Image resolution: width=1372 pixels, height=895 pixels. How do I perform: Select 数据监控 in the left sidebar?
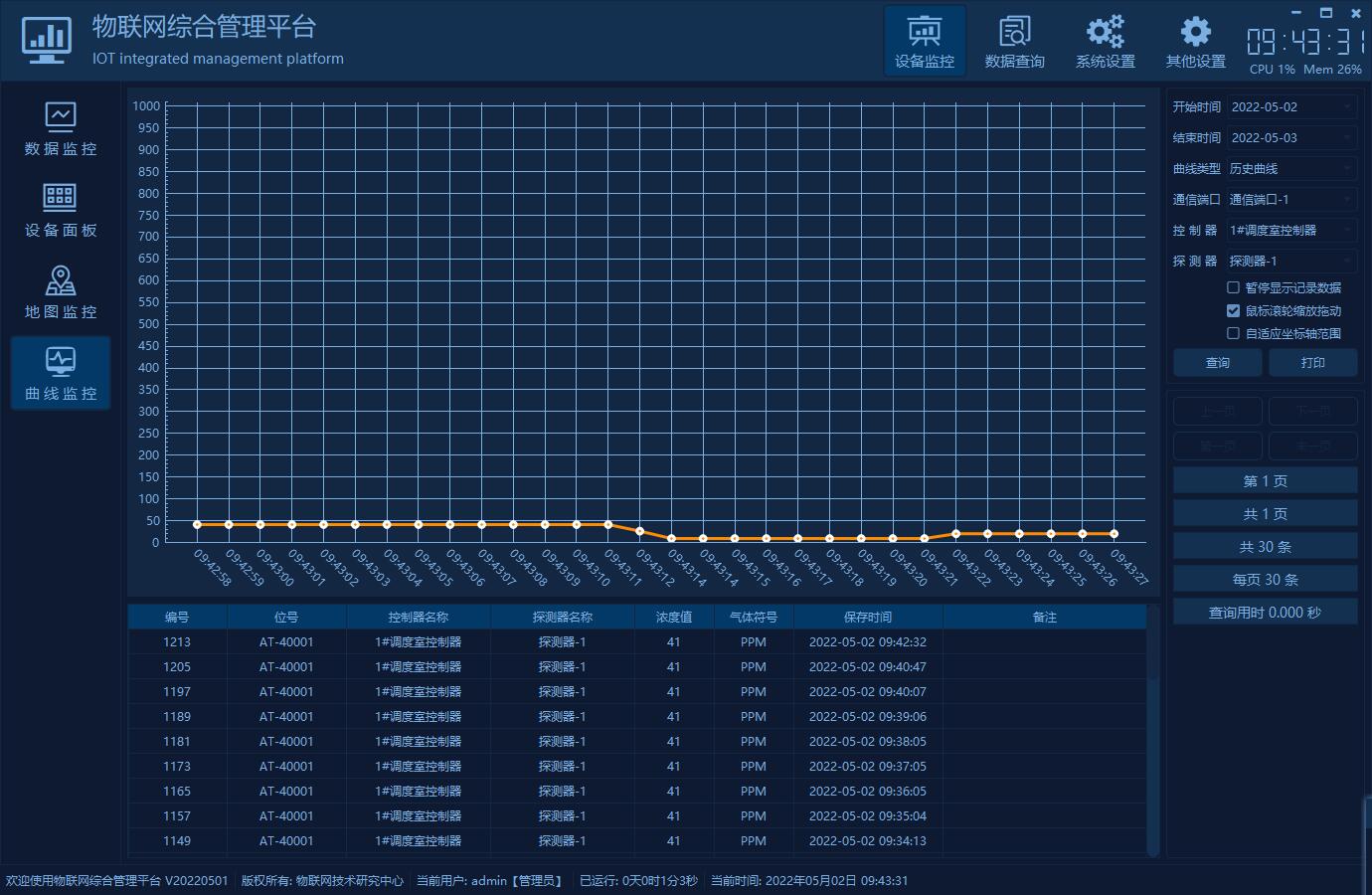coord(61,128)
